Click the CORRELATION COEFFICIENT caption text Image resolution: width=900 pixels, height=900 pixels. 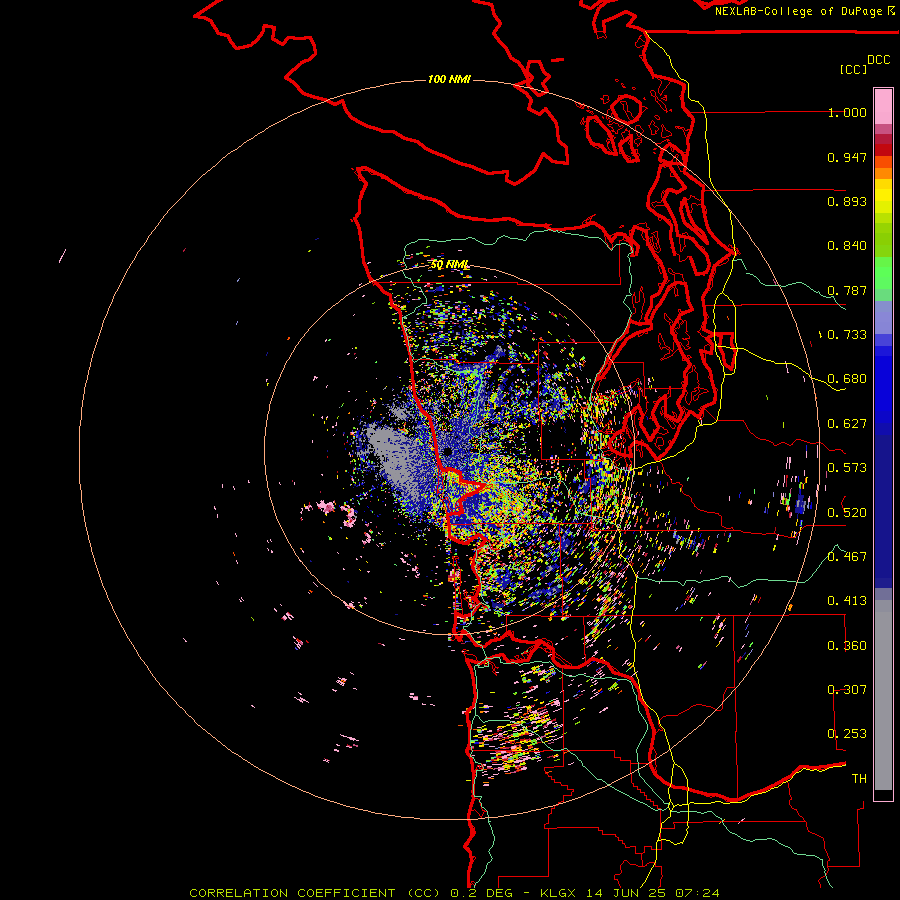(x=292, y=893)
